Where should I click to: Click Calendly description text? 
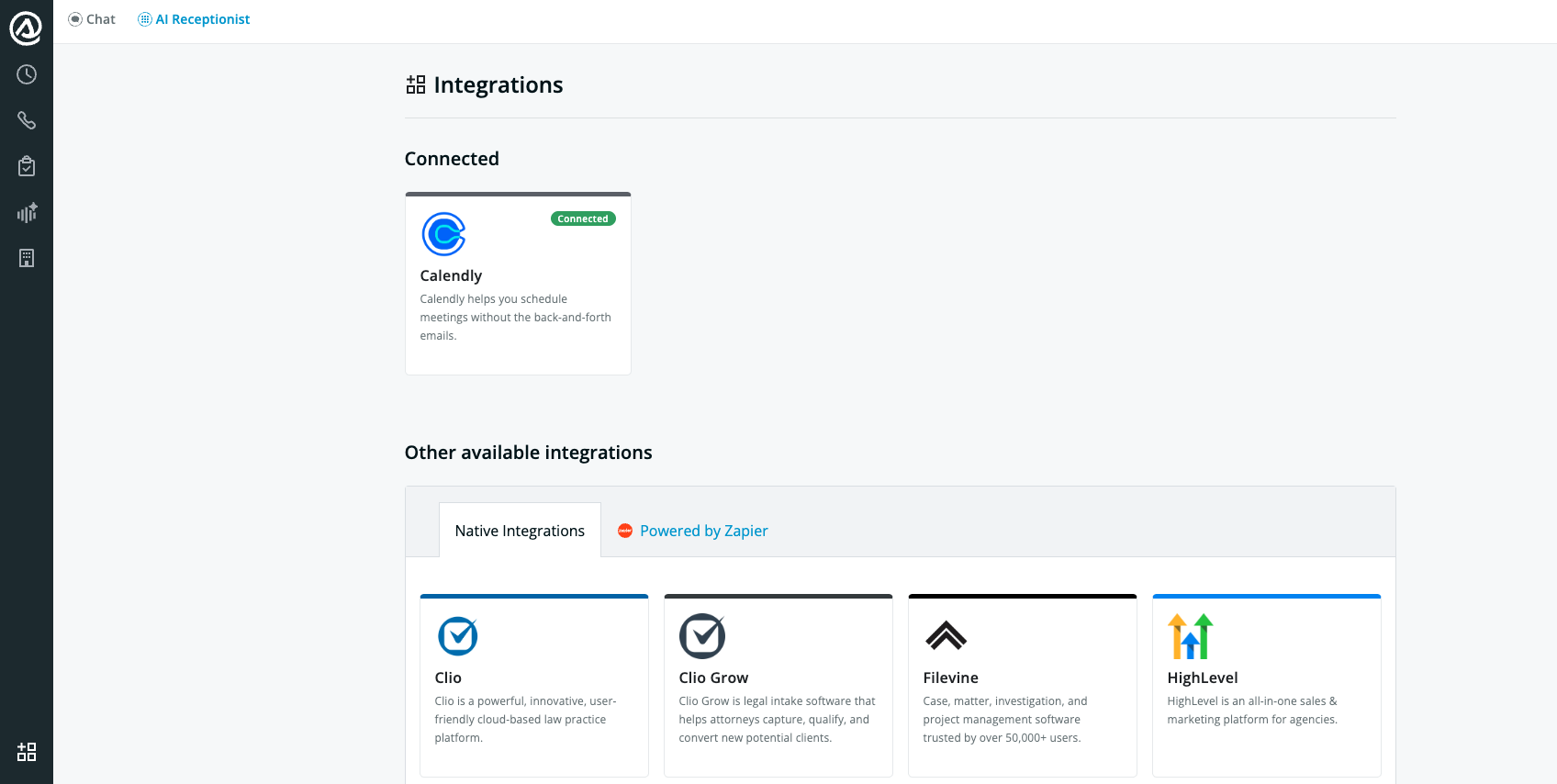pos(516,318)
